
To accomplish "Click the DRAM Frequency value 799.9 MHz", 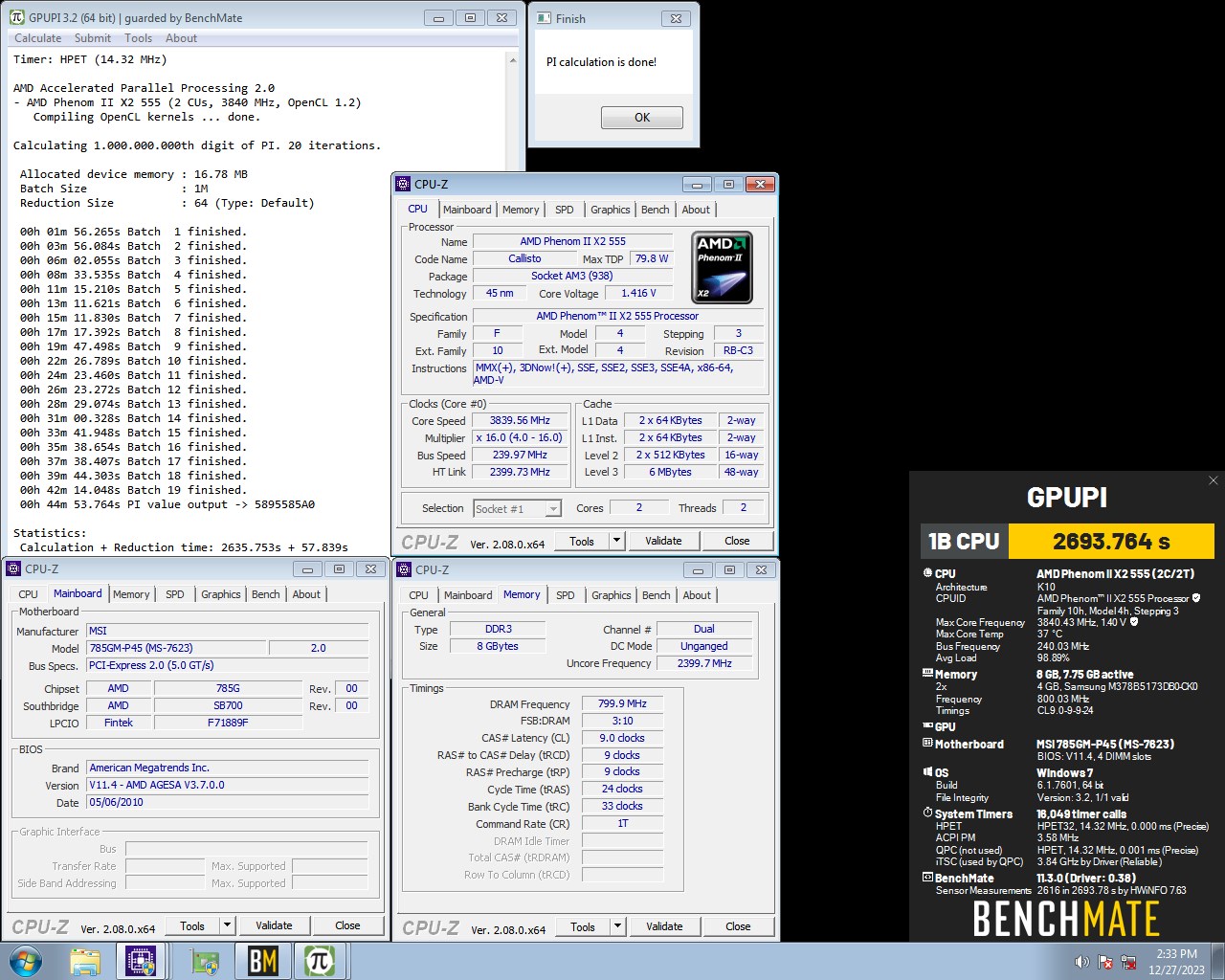I will (x=622, y=703).
